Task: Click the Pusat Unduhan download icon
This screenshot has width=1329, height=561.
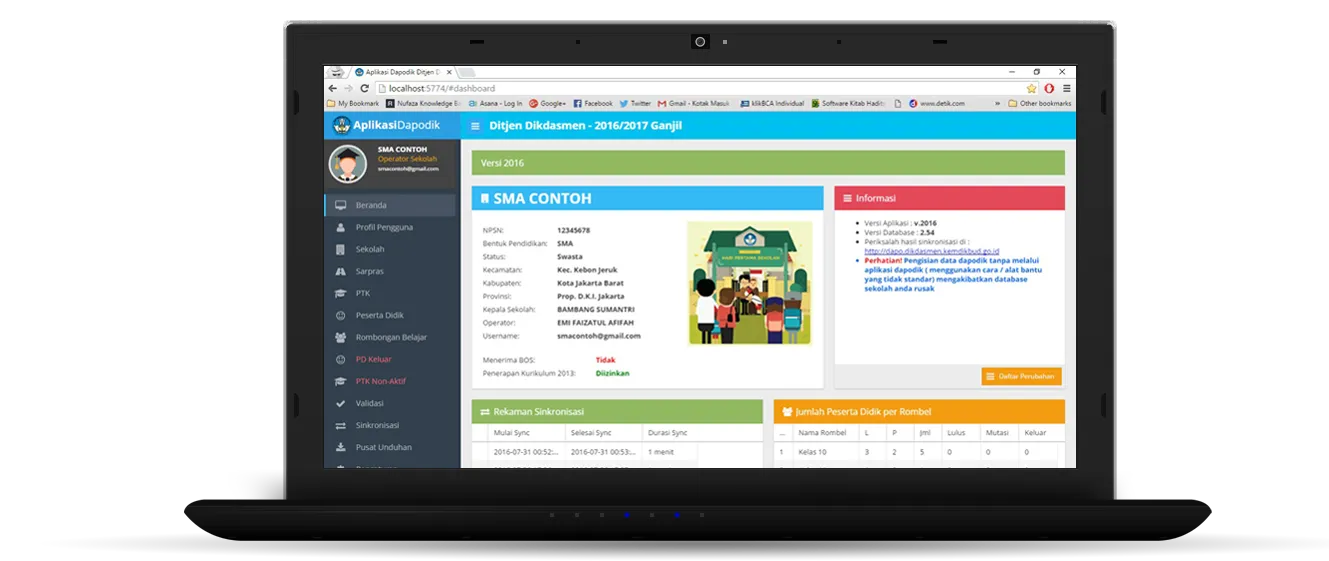Action: [340, 447]
